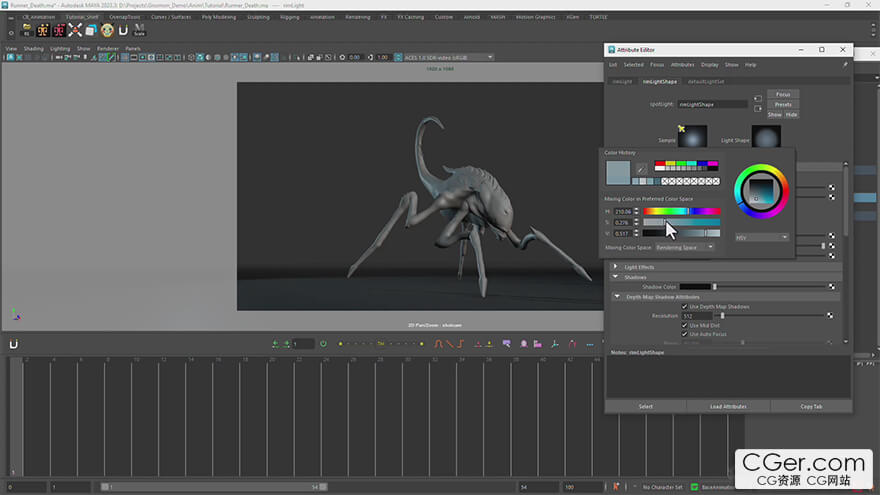880x495 pixels.
Task: Click the Load Attributes button
Action: [728, 406]
